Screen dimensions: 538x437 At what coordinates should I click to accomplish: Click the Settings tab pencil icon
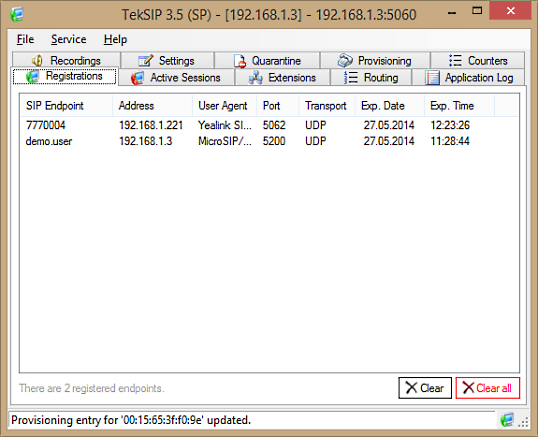146,60
